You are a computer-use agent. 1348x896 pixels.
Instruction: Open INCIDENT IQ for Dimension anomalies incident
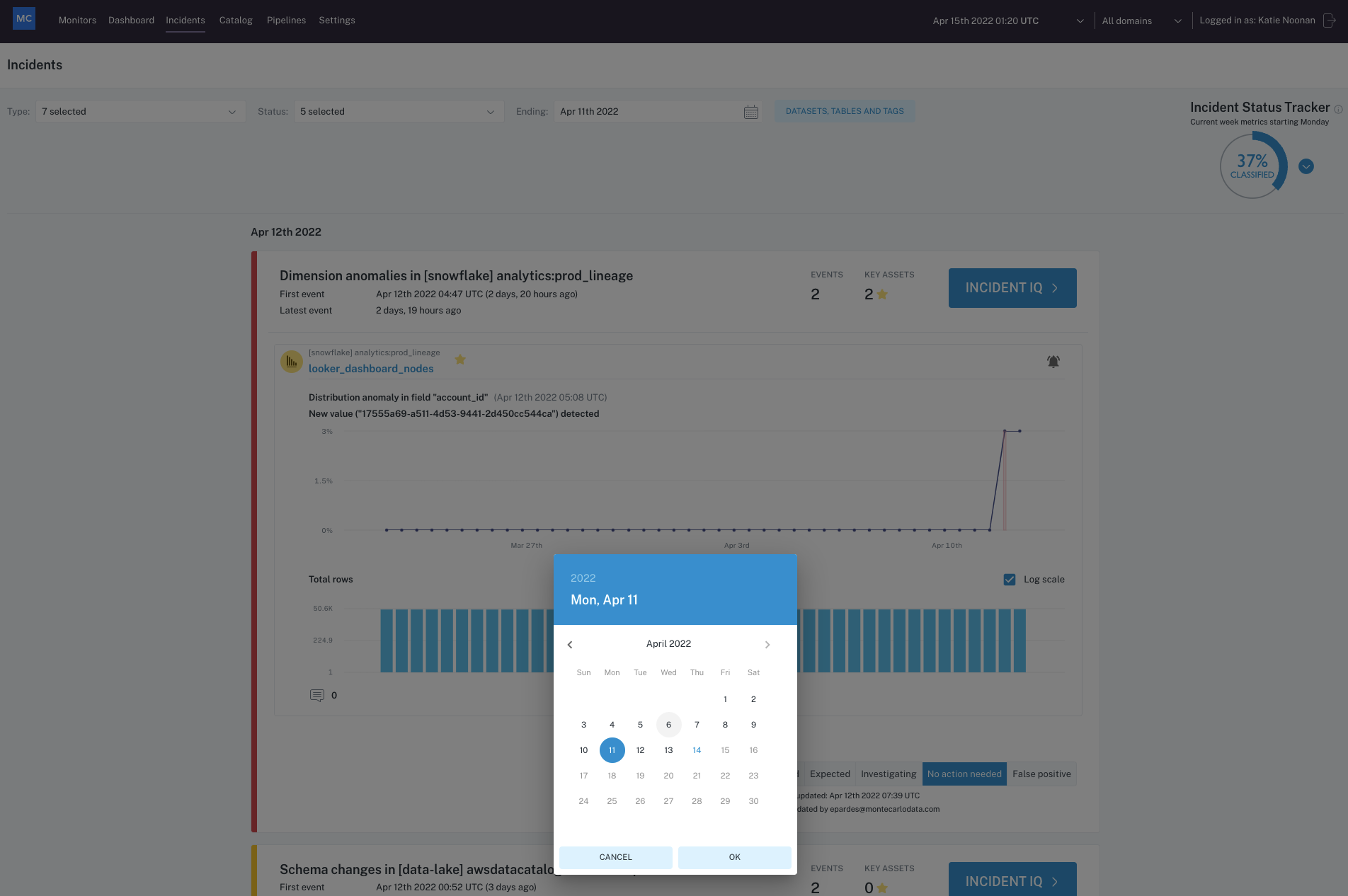pyautogui.click(x=1012, y=288)
